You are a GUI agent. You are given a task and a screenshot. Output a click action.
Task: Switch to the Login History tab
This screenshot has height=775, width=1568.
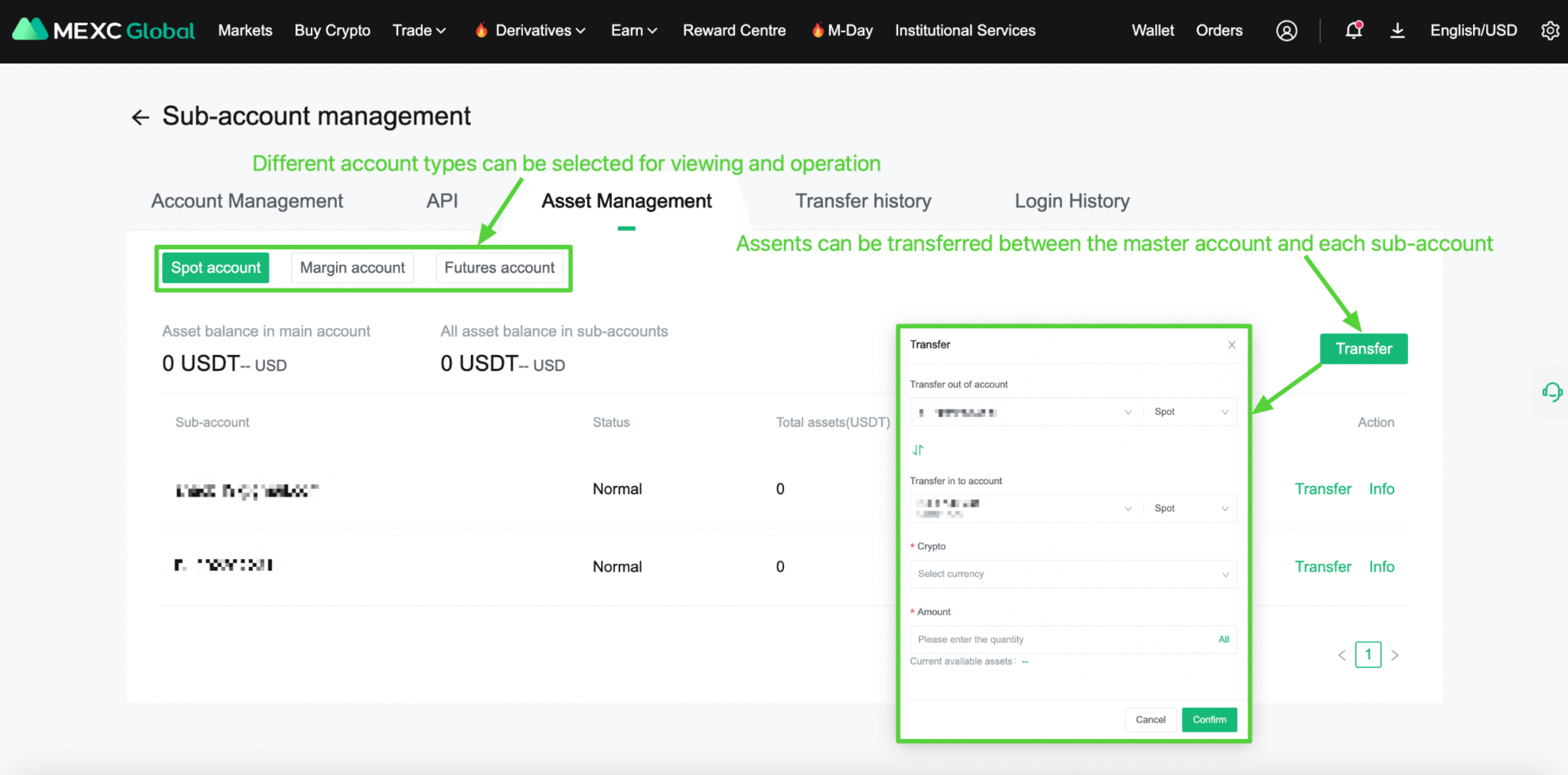pyautogui.click(x=1072, y=201)
